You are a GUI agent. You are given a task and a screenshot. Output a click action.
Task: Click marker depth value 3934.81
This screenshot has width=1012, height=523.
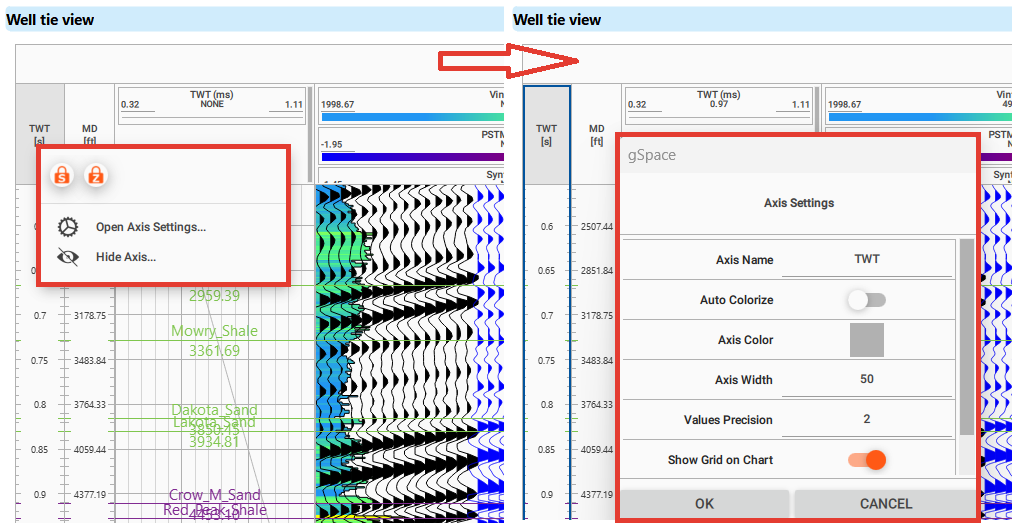pos(214,442)
